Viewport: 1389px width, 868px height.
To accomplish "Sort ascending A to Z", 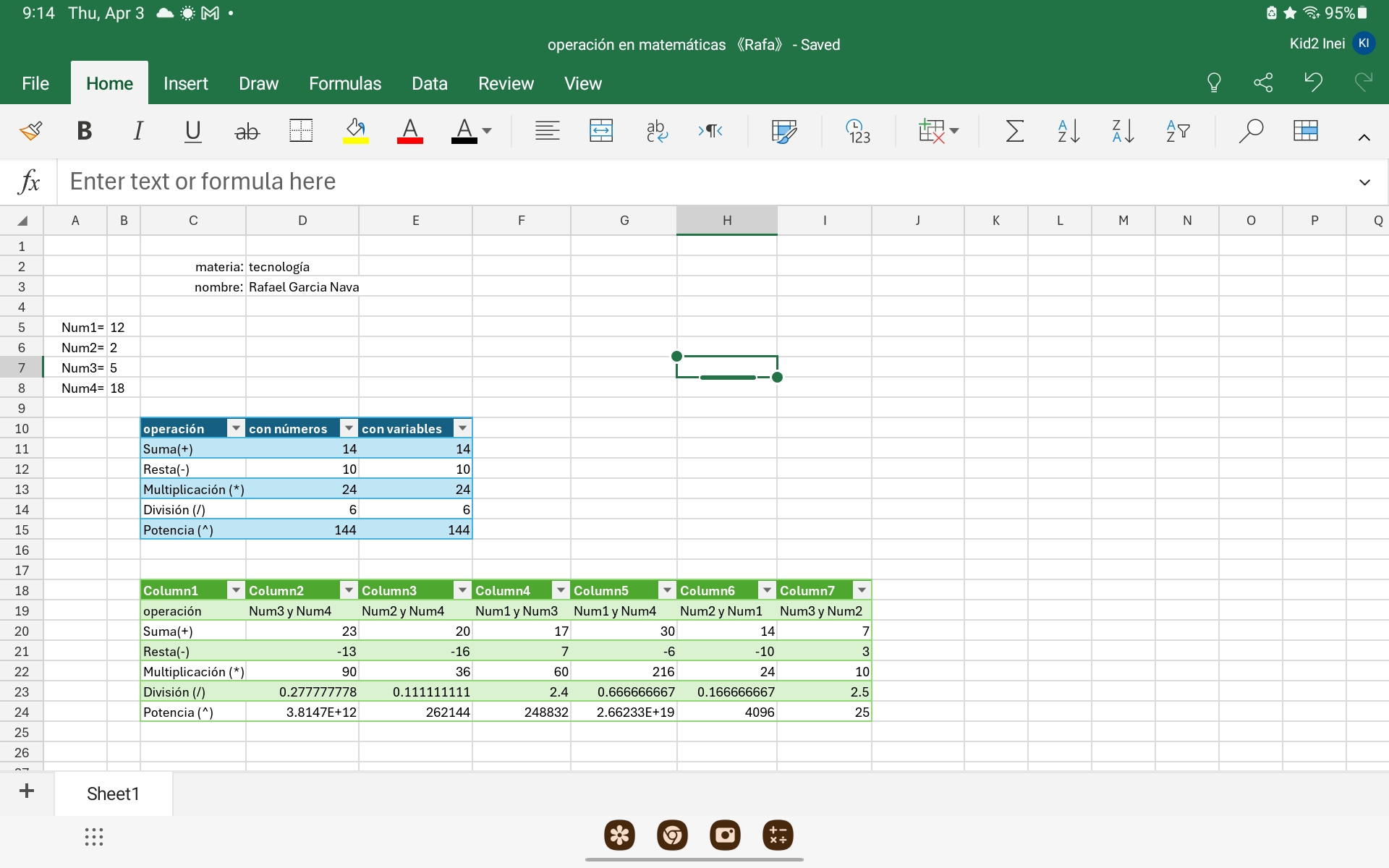I will click(x=1069, y=131).
